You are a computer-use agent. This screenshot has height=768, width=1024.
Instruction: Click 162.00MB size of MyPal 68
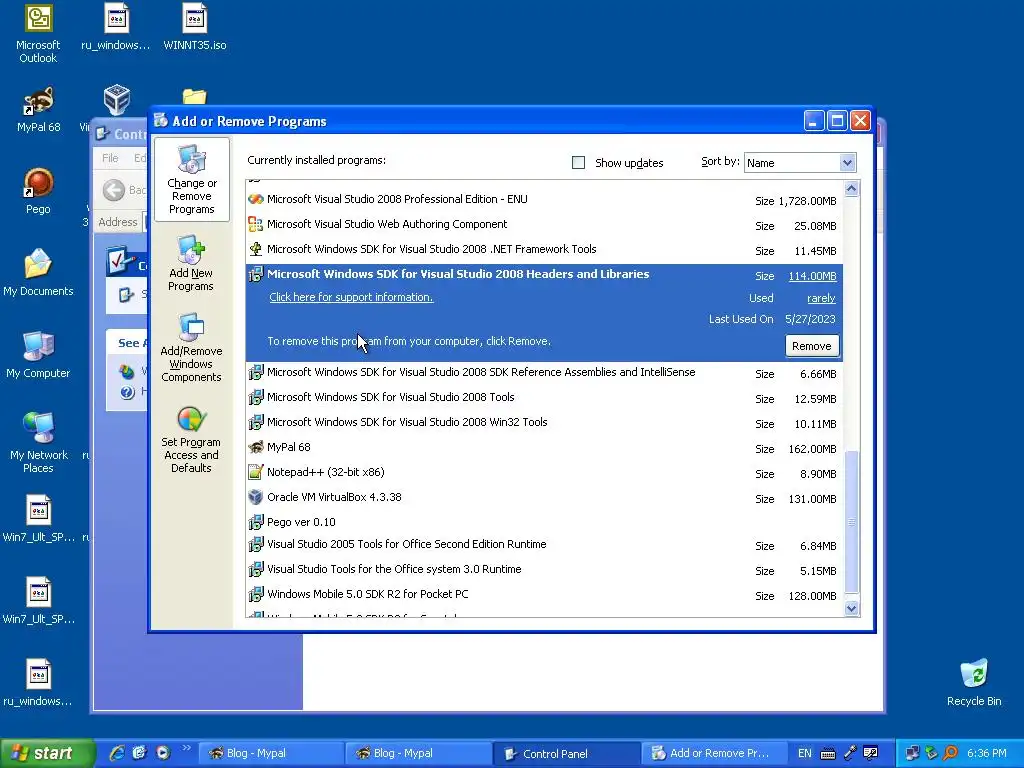(x=812, y=449)
